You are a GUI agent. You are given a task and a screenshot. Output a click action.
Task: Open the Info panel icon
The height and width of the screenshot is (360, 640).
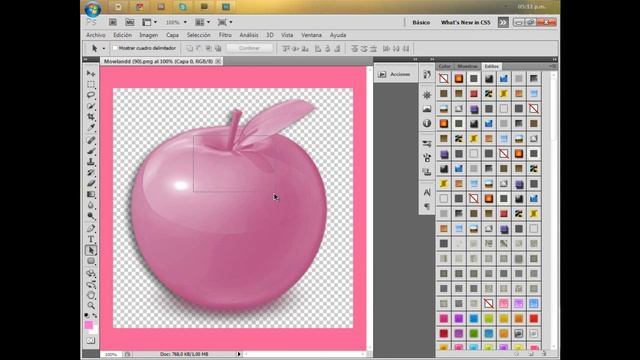tap(427, 123)
